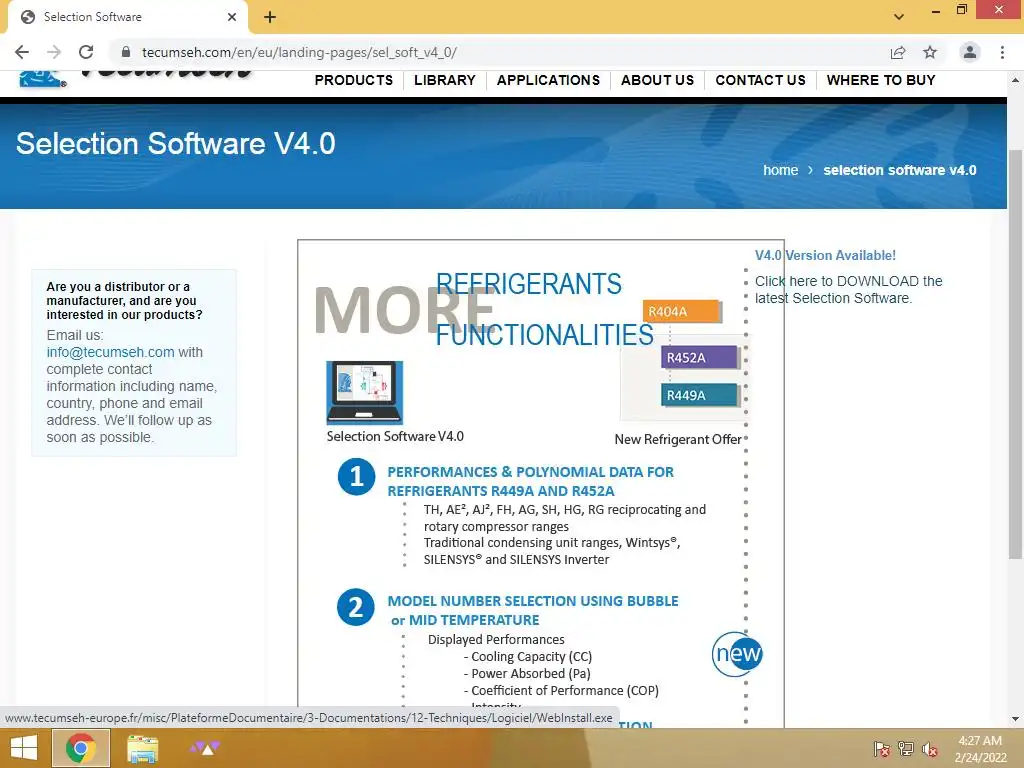This screenshot has height=768, width=1024.
Task: Click the muted volume tray icon
Action: 930,749
